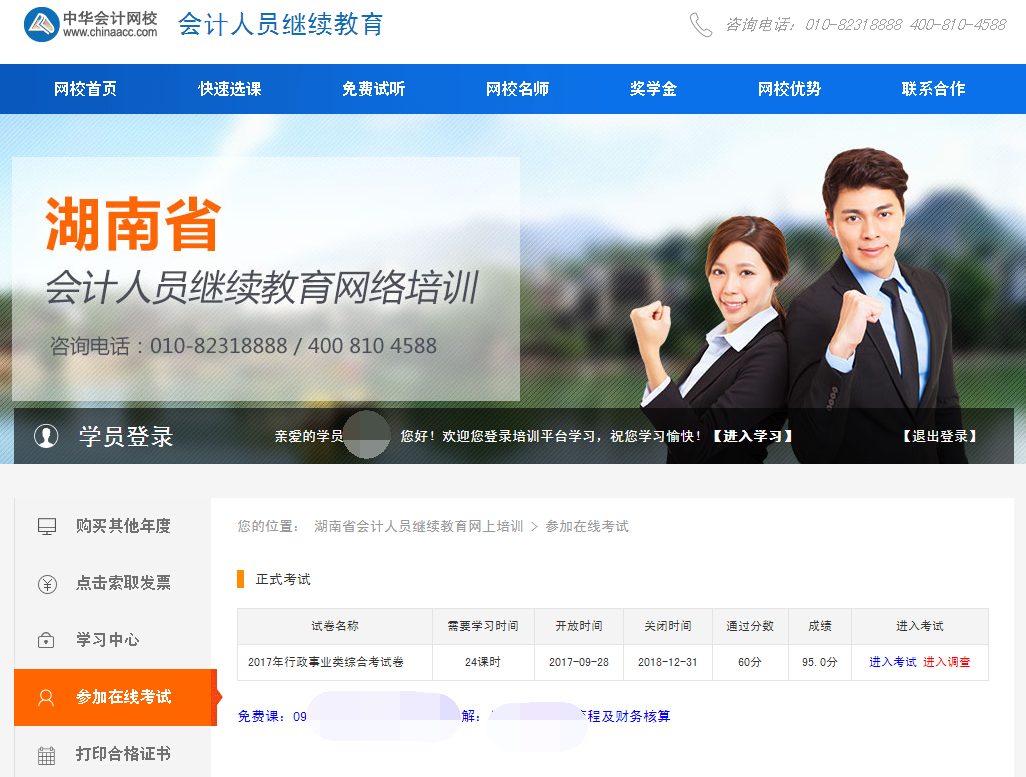This screenshot has height=777, width=1026.
Task: Click the monitor icon for 购买其他年度
Action: point(47,526)
